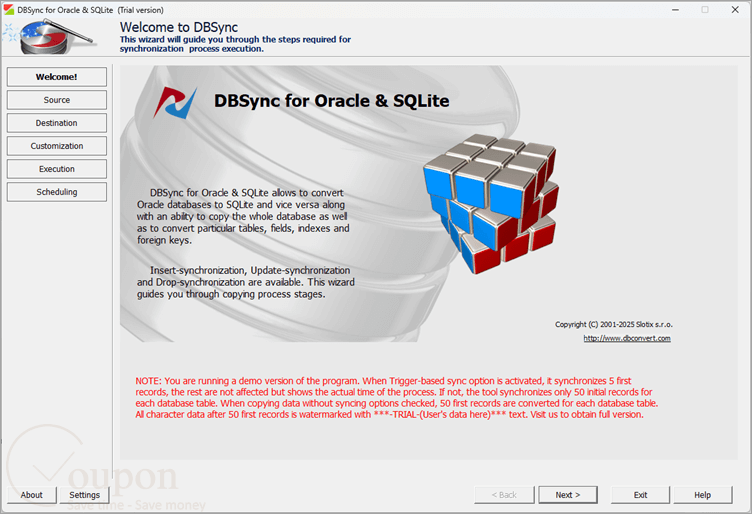Click the red demo version NOTE text
This screenshot has width=752, height=514.
[x=397, y=397]
